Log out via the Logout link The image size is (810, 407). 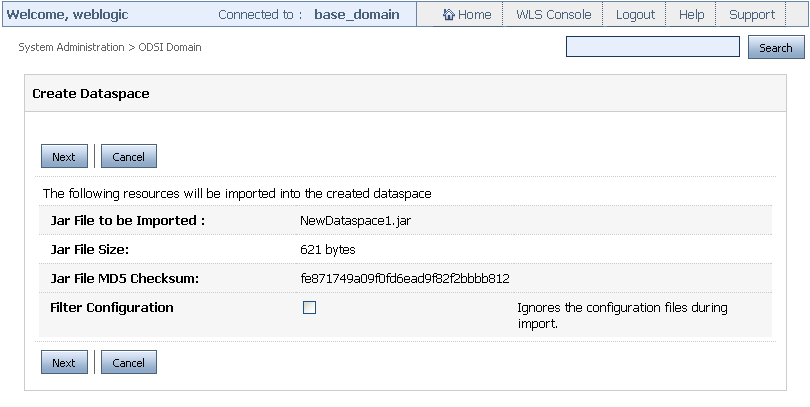[x=635, y=14]
